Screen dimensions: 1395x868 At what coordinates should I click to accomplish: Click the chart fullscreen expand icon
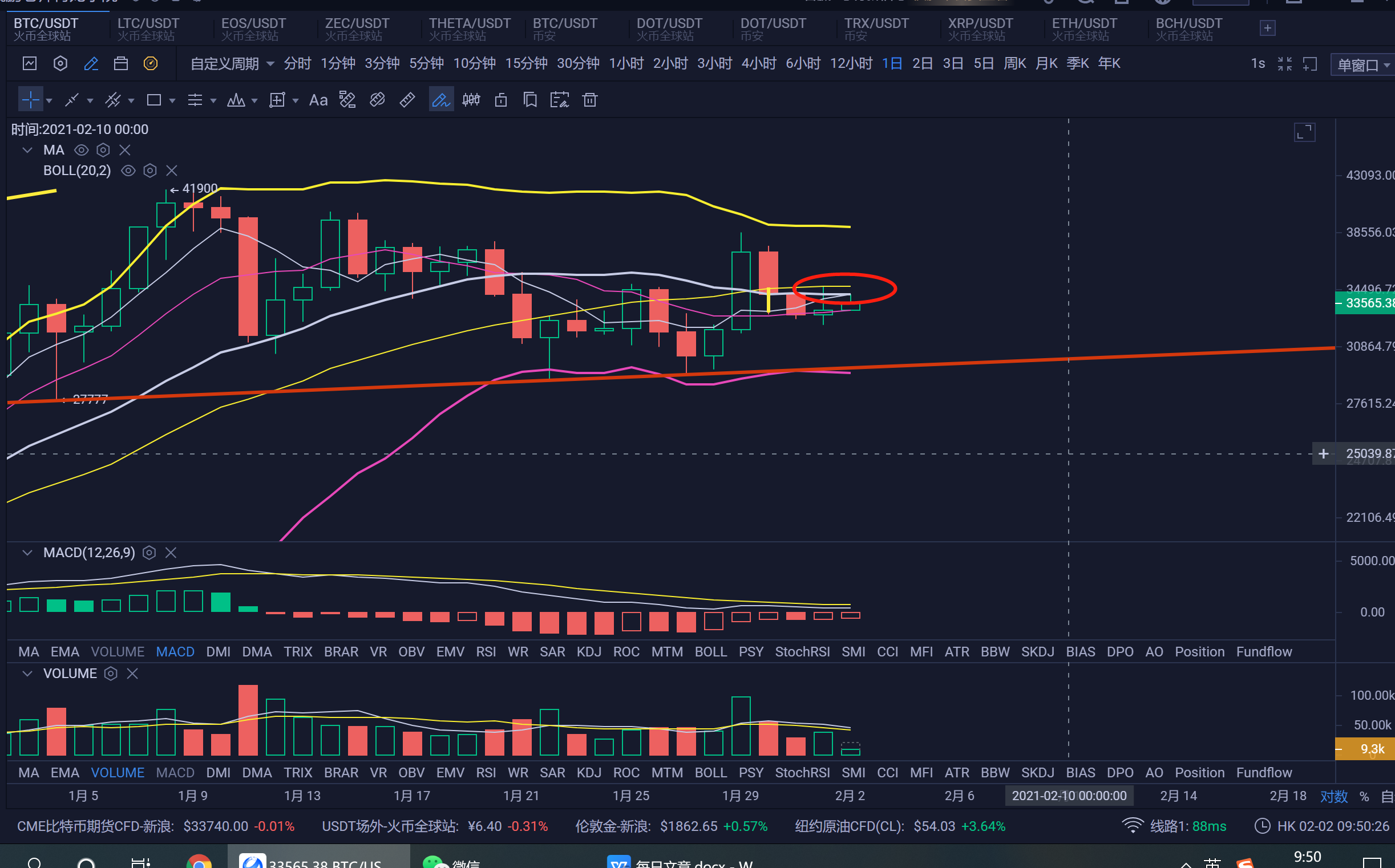point(1304,132)
